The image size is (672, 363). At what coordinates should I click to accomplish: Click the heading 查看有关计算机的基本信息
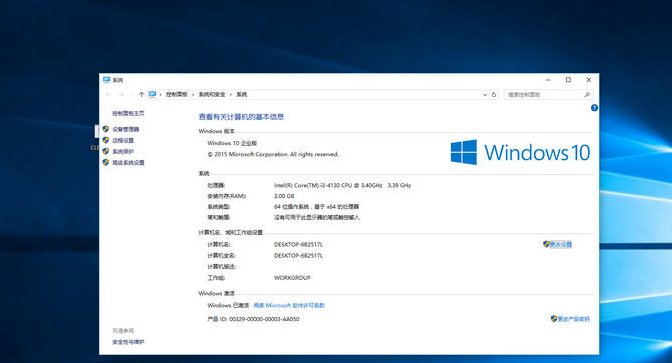(x=241, y=117)
